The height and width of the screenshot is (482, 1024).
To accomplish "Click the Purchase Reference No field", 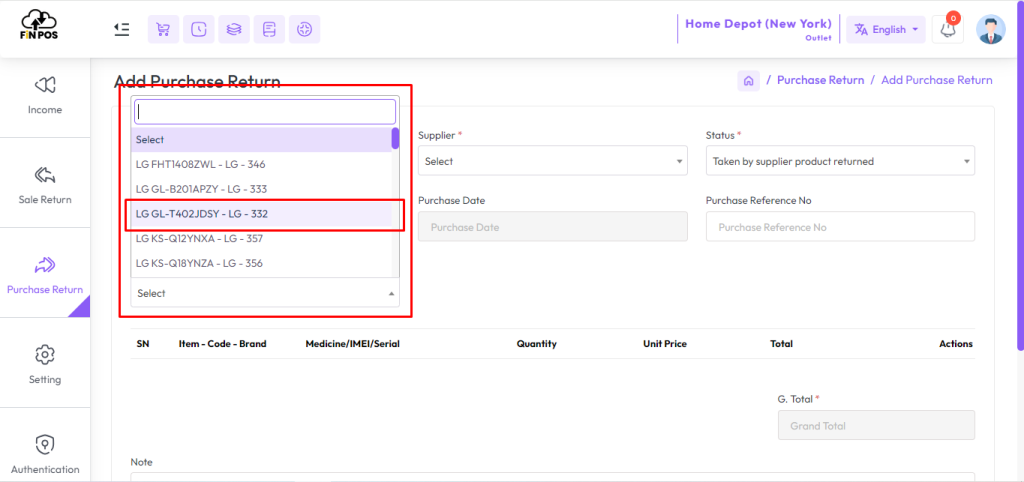I will tap(840, 227).
